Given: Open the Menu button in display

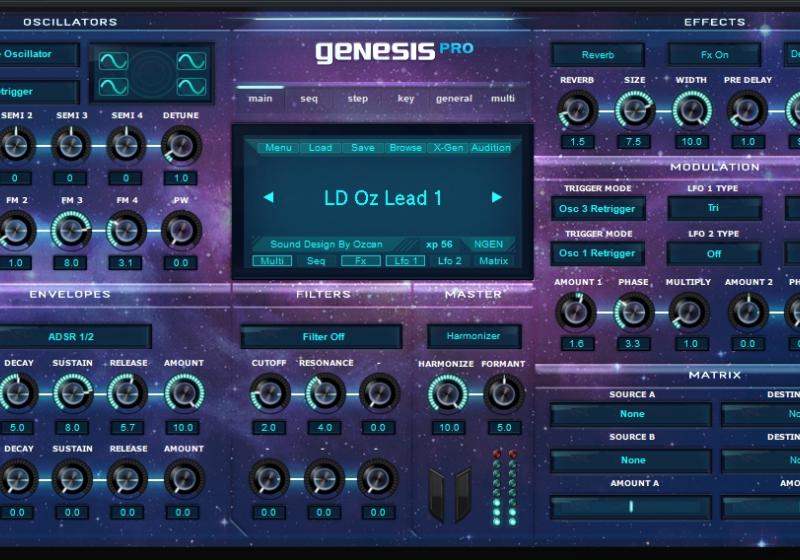Looking at the screenshot, I should tap(278, 147).
